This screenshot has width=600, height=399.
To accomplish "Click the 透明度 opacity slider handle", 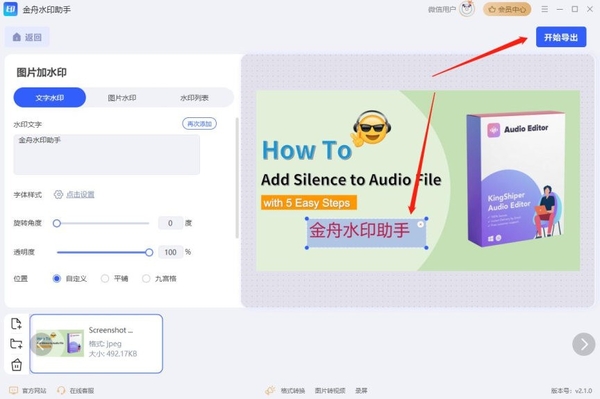I will (149, 252).
